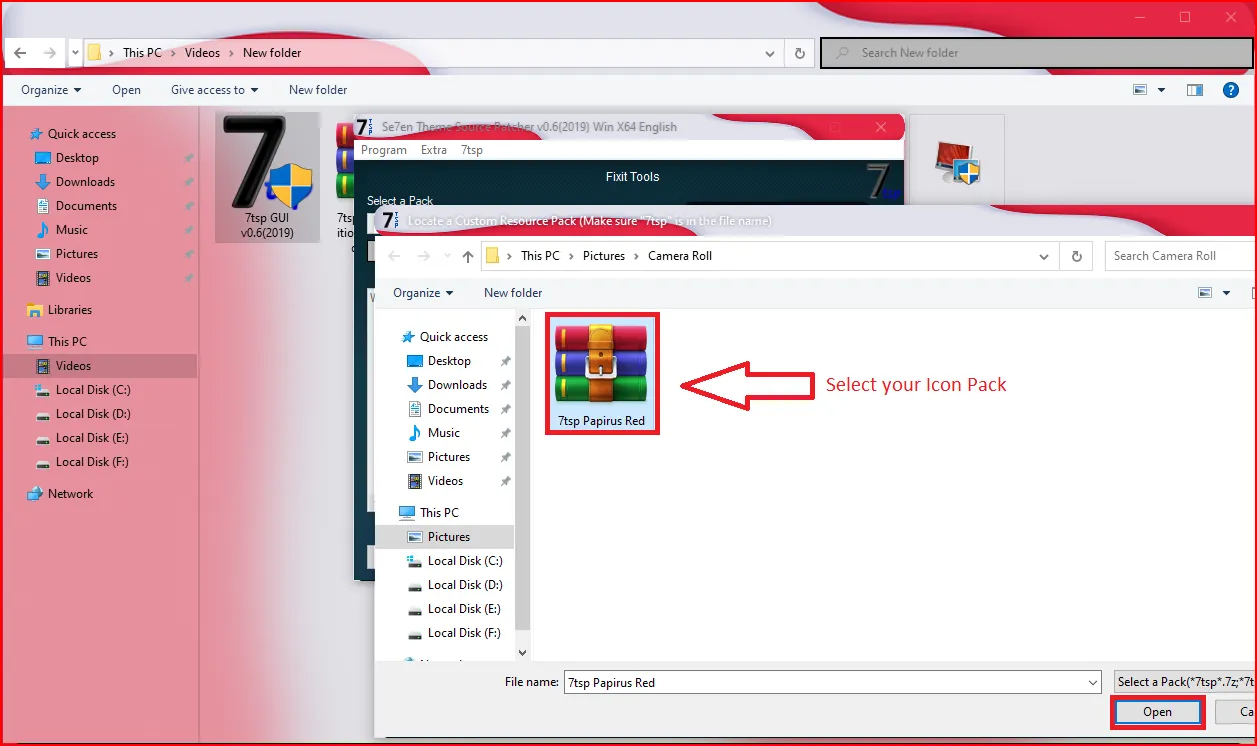This screenshot has height=746, width=1257.
Task: Open the File name combo box dropdown
Action: (x=1092, y=683)
